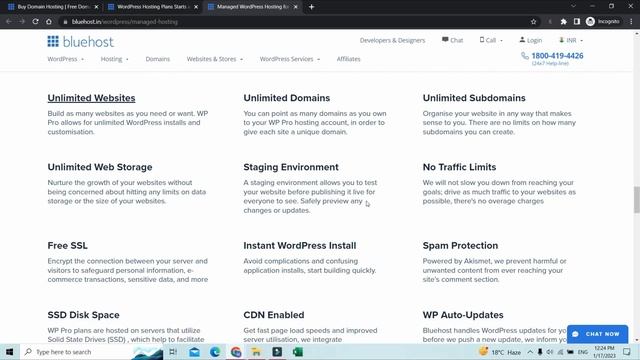The width and height of the screenshot is (640, 360).
Task: Close the Buy Domain Hosting tab
Action: tap(96, 7)
